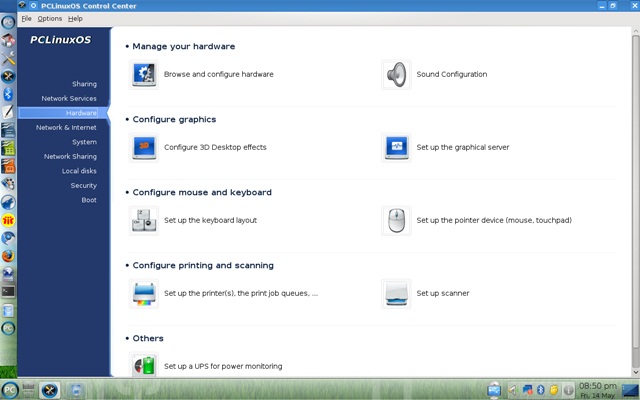
Task: Open the graphical server setup icon
Action: pos(396,147)
